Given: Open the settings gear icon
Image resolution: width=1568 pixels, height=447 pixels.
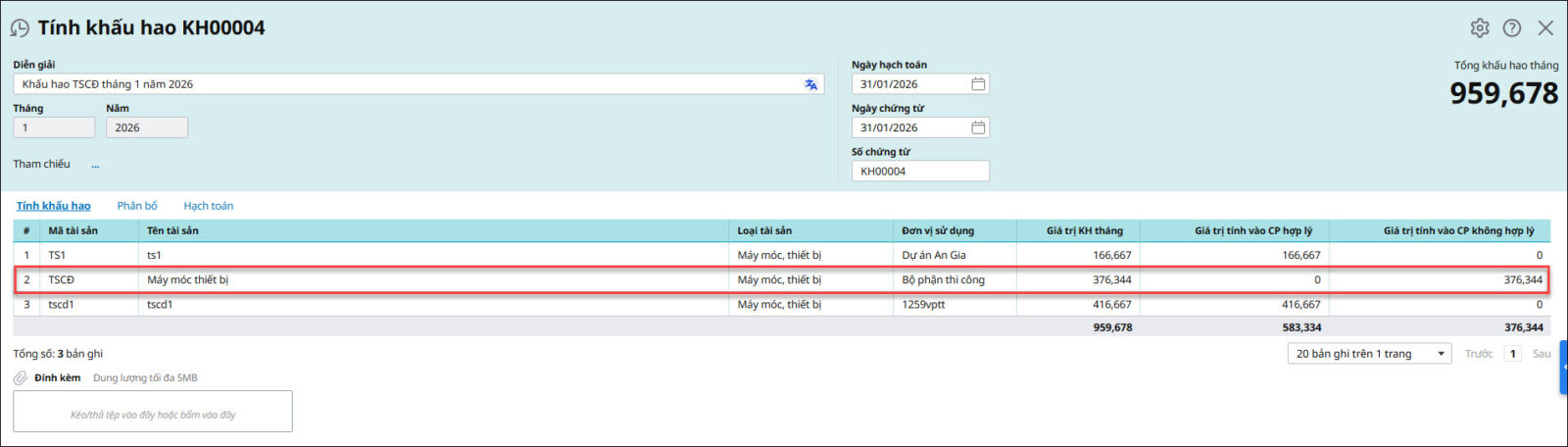Looking at the screenshot, I should pos(1480,28).
